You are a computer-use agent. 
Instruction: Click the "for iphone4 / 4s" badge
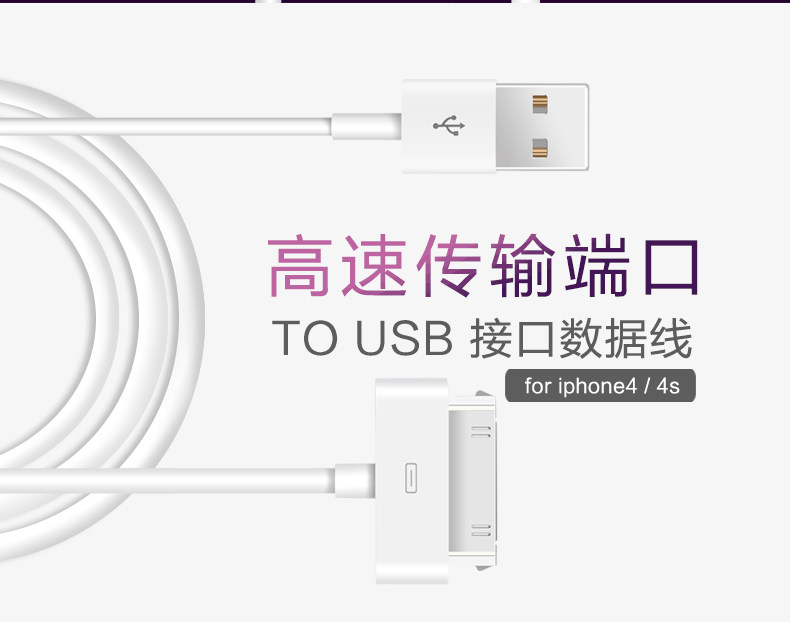pos(601,386)
